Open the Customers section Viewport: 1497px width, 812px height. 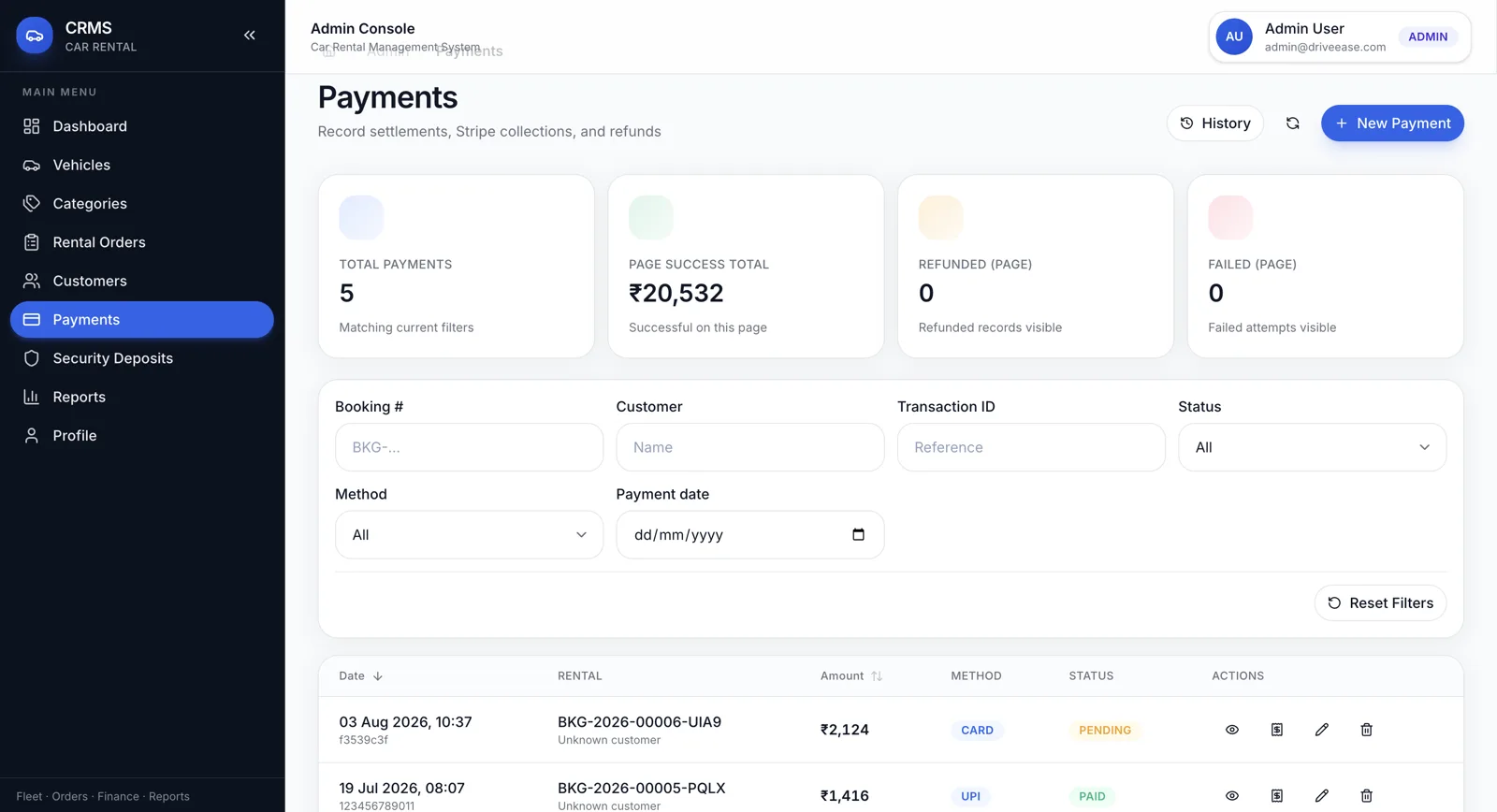click(142, 281)
